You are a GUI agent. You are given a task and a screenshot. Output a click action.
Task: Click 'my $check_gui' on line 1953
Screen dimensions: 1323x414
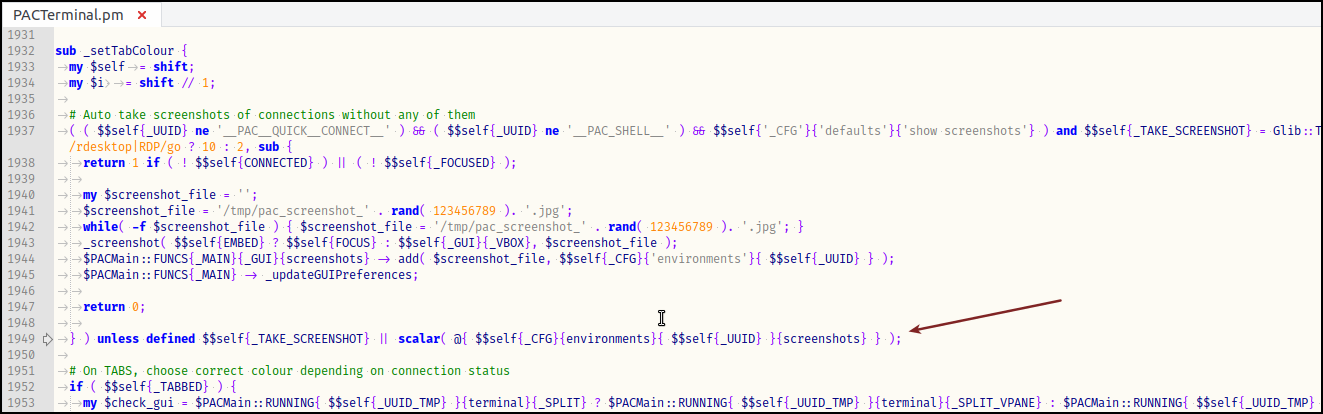pos(129,402)
